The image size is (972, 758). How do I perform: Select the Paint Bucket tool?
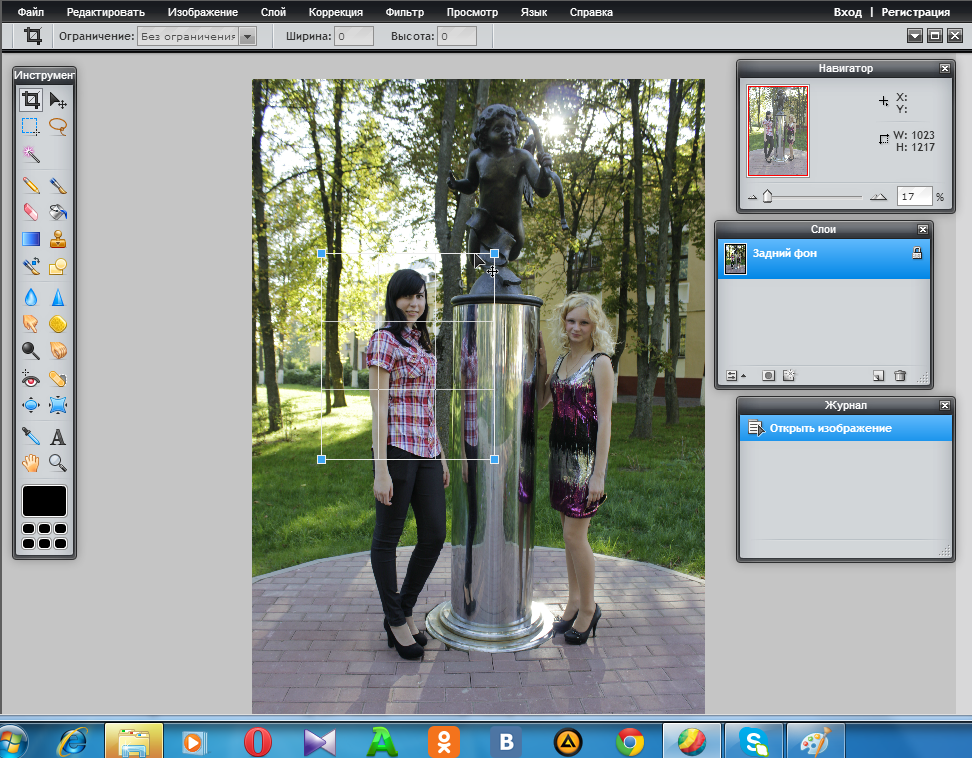(x=58, y=212)
